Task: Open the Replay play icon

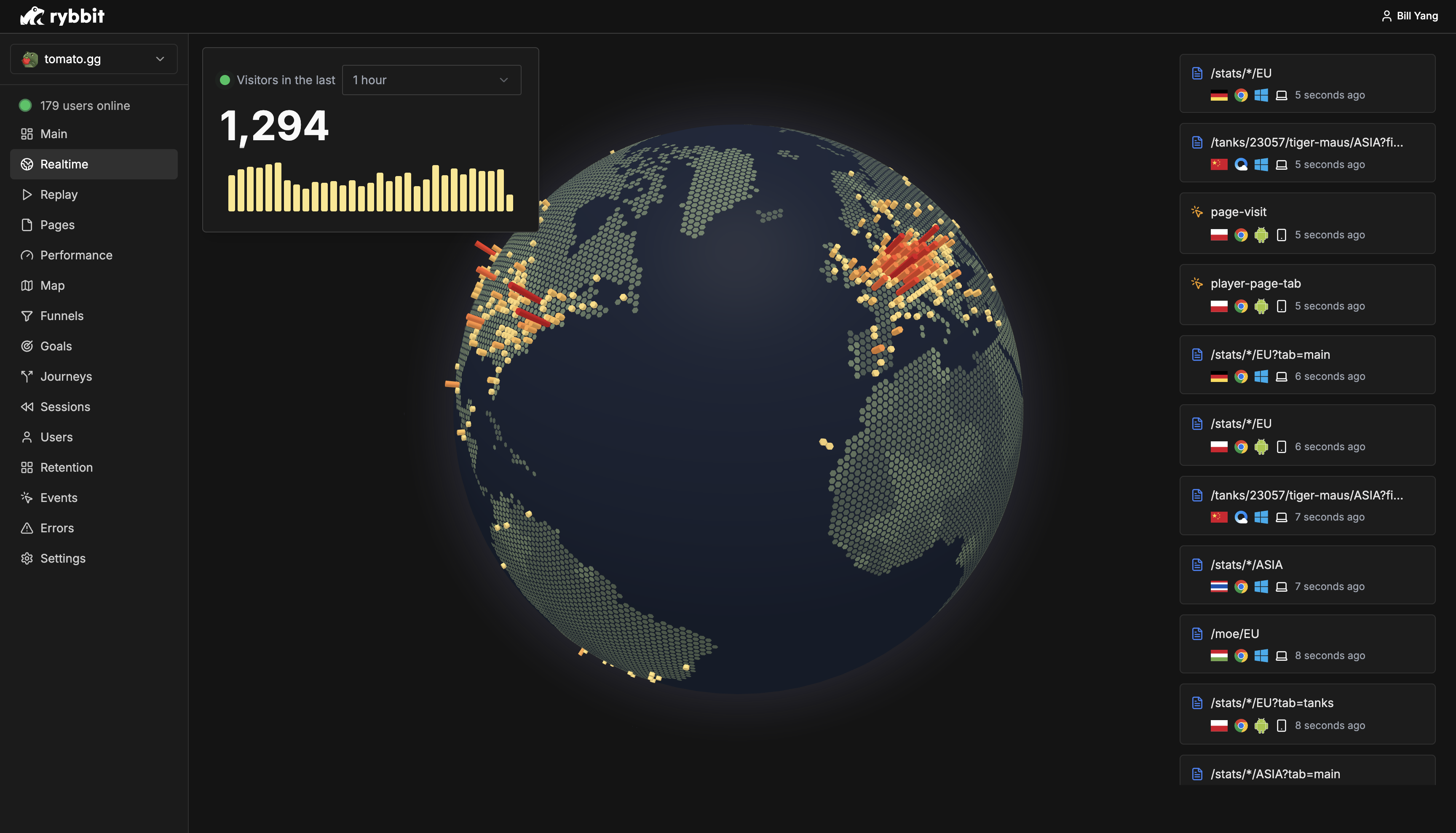Action: click(x=26, y=195)
